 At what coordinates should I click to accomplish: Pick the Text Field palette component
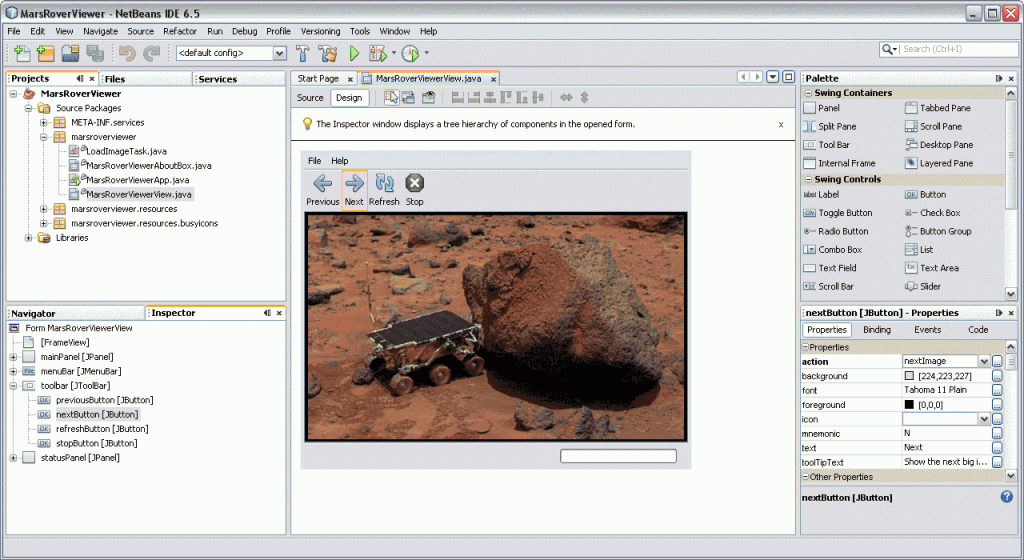[x=829, y=268]
